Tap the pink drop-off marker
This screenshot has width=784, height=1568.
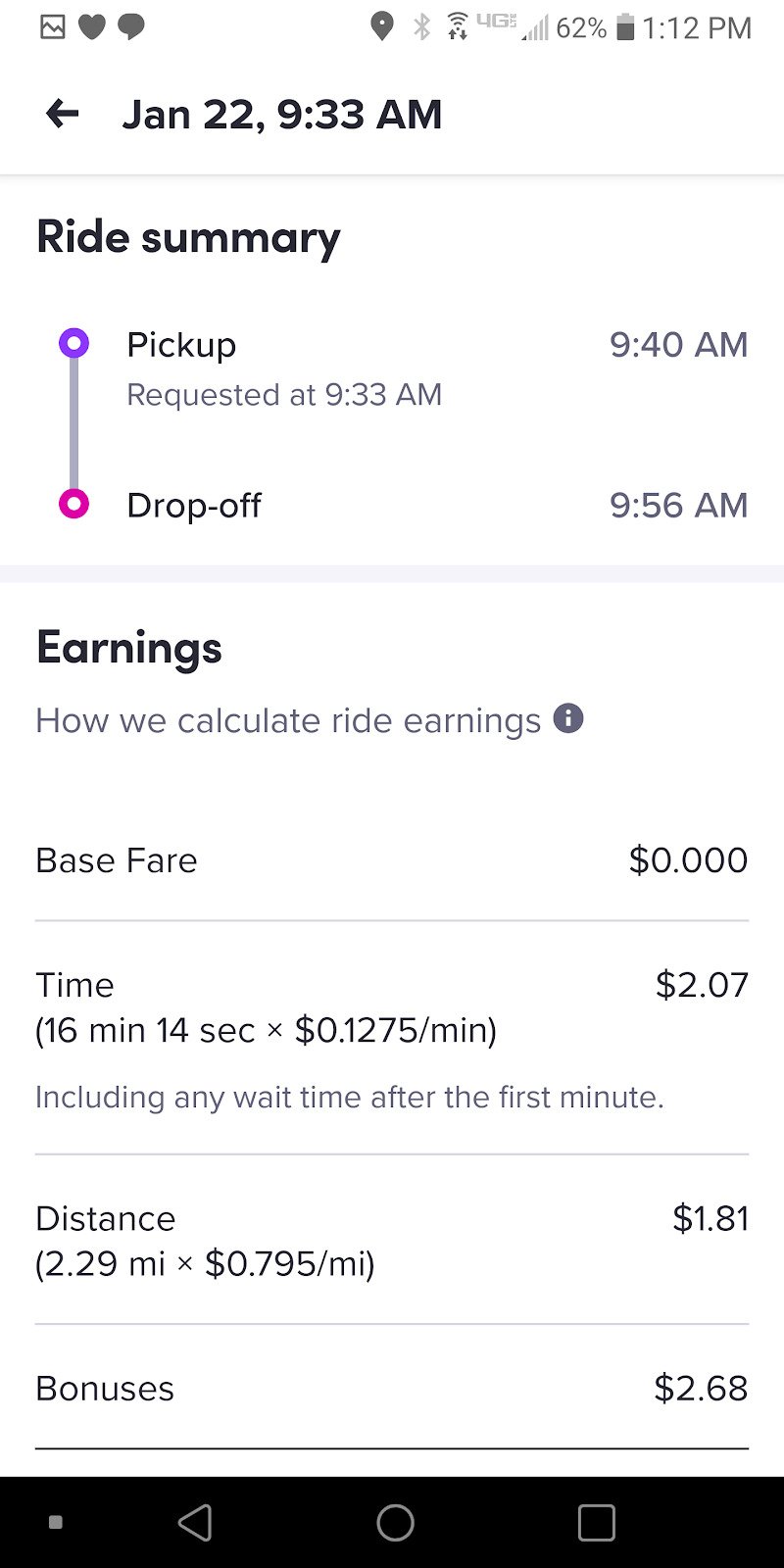click(x=73, y=504)
